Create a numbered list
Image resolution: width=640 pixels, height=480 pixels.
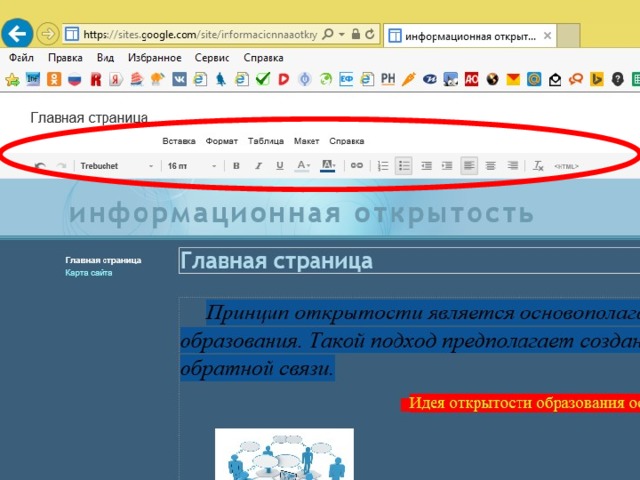(383, 166)
